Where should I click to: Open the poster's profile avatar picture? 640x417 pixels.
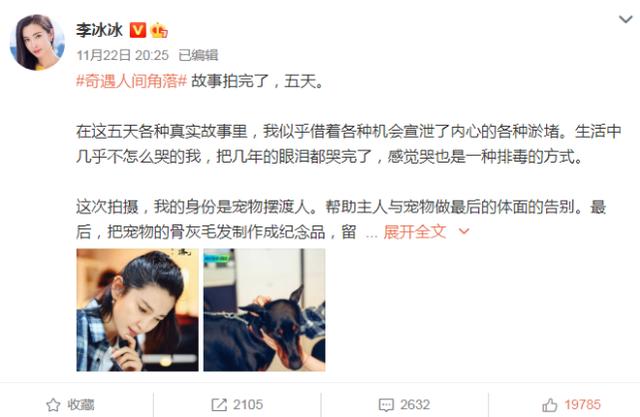37,42
